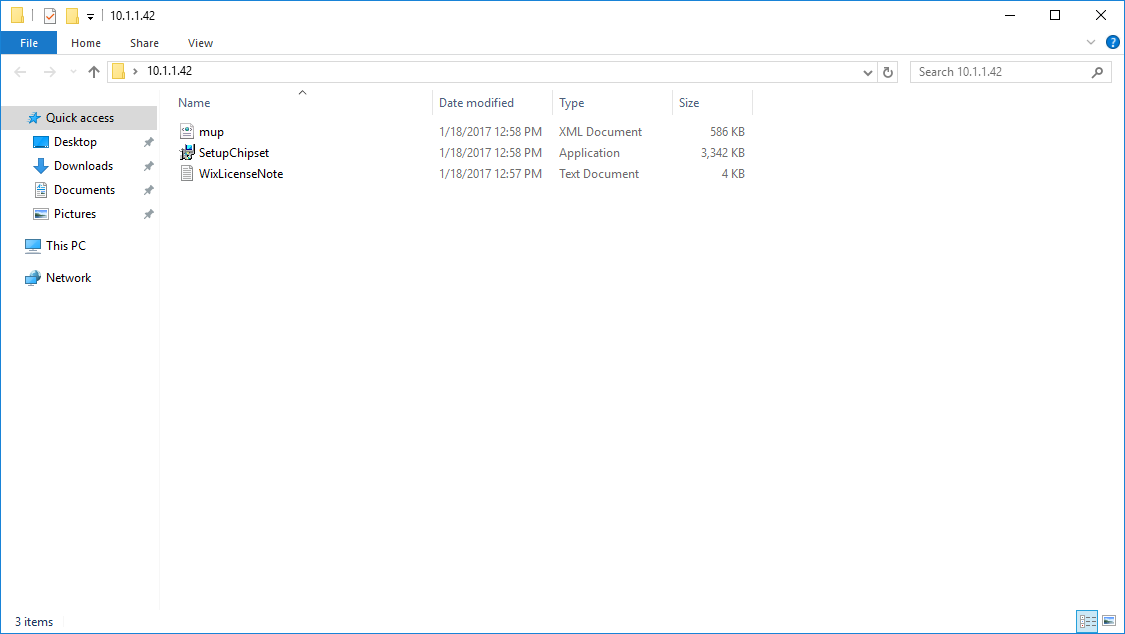Open the File ribbon tab
The image size is (1125, 634).
pyautogui.click(x=29, y=43)
